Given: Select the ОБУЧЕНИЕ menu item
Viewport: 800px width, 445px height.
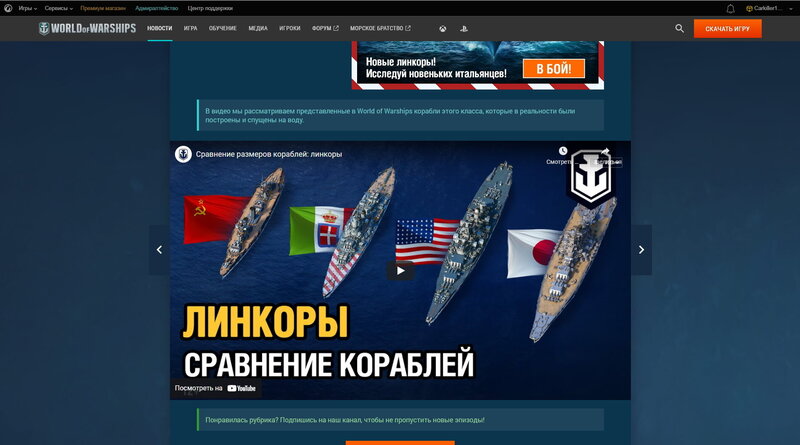Looking at the screenshot, I should pyautogui.click(x=222, y=29).
